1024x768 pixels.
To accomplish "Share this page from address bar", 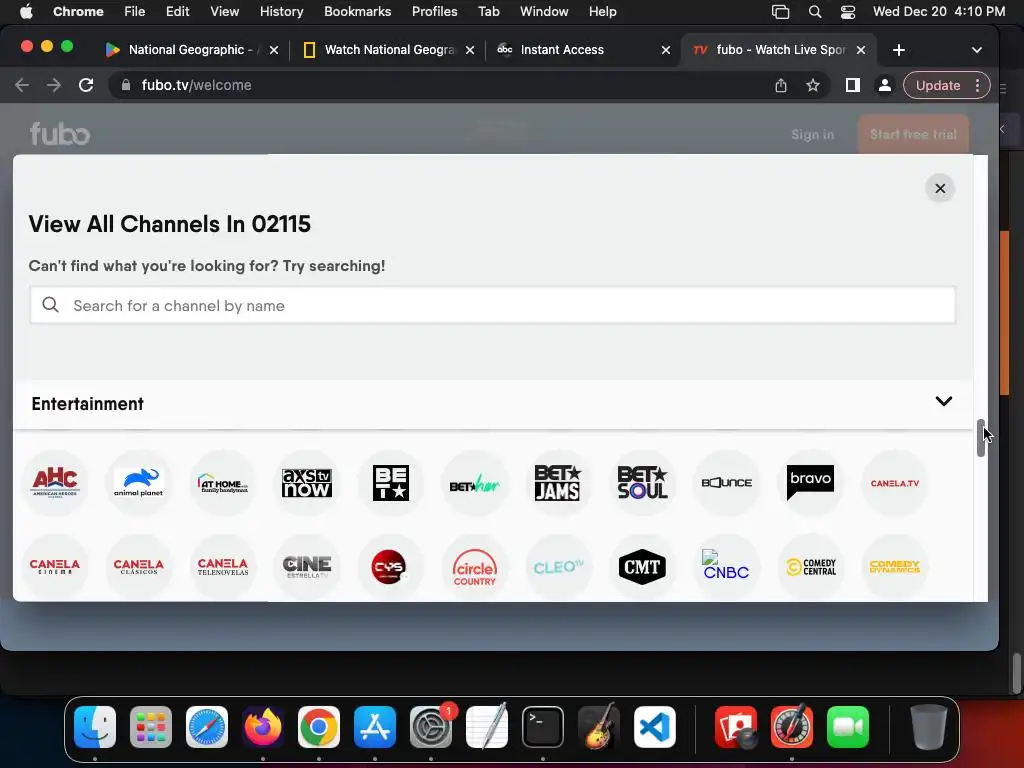I will click(x=780, y=85).
